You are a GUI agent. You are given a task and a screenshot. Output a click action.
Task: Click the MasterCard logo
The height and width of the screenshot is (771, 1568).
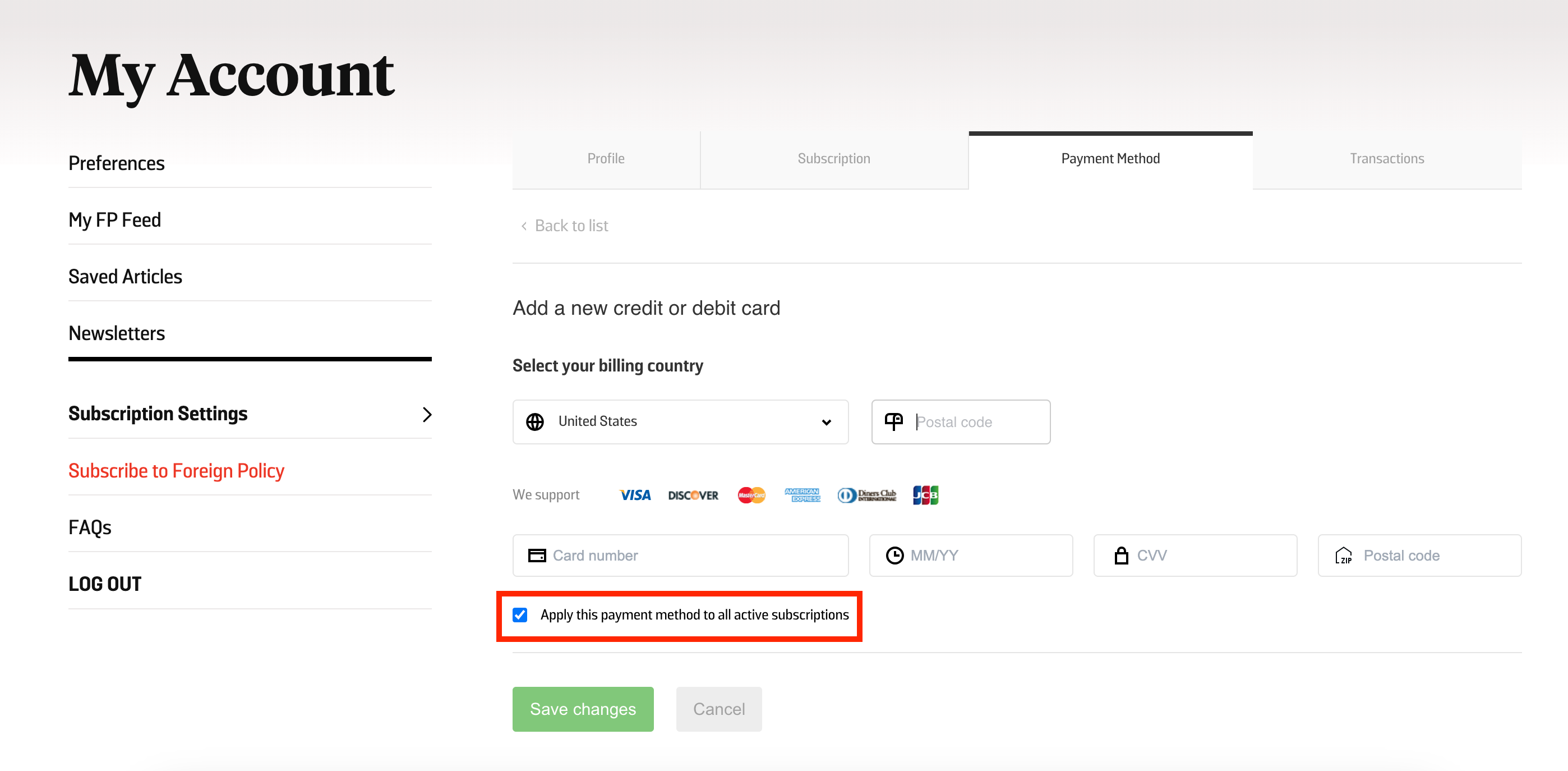[x=750, y=494]
